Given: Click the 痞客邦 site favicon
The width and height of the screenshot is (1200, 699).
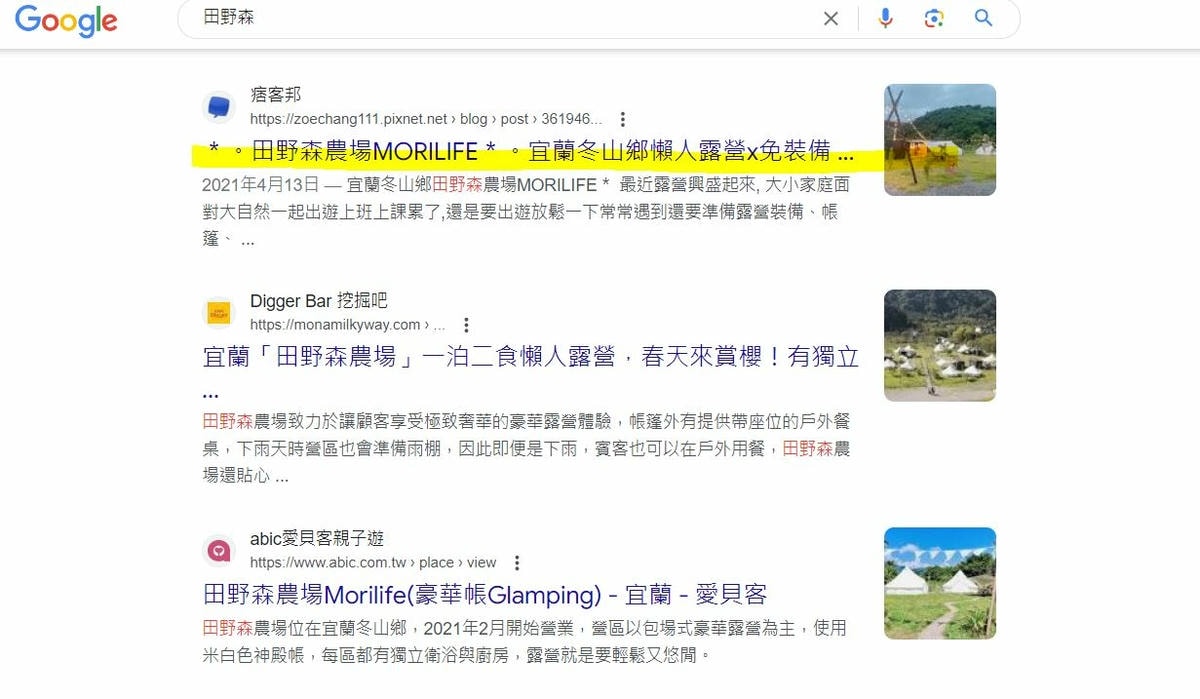Looking at the screenshot, I should (219, 107).
